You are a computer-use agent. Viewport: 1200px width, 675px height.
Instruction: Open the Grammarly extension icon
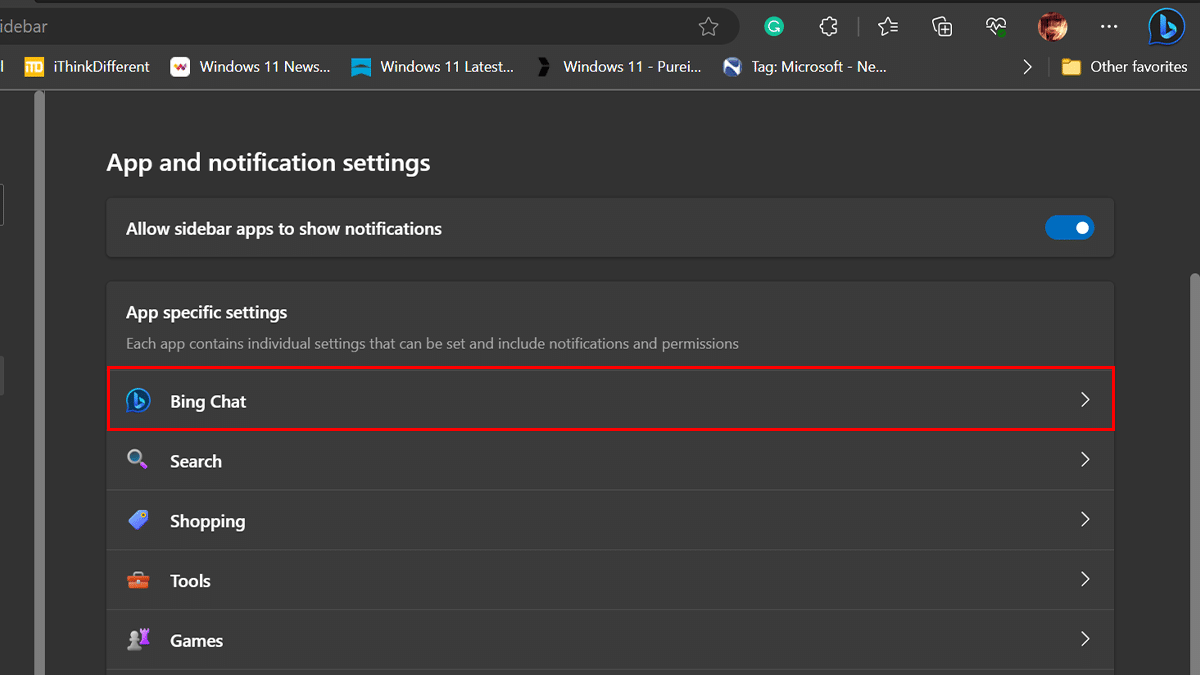click(773, 27)
